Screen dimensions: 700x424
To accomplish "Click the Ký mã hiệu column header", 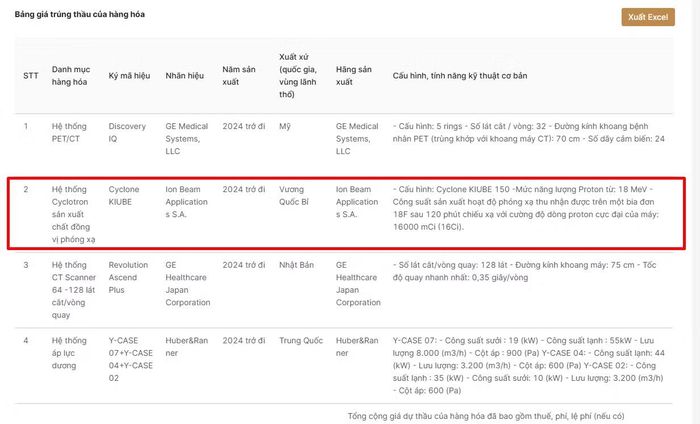I will tap(129, 76).
